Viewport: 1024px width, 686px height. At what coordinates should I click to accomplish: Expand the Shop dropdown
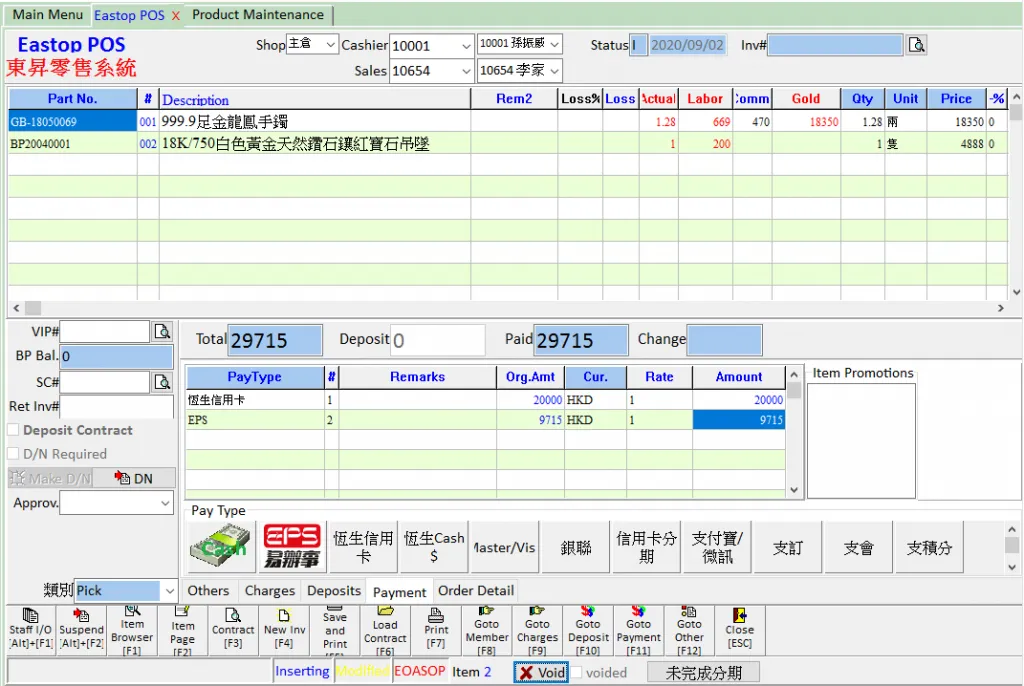[330, 44]
